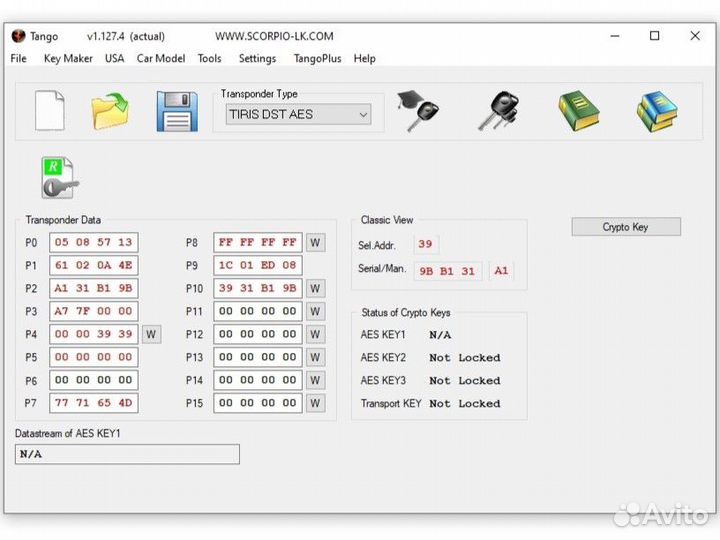
Task: Click the Crypto Key button
Action: coord(625,227)
